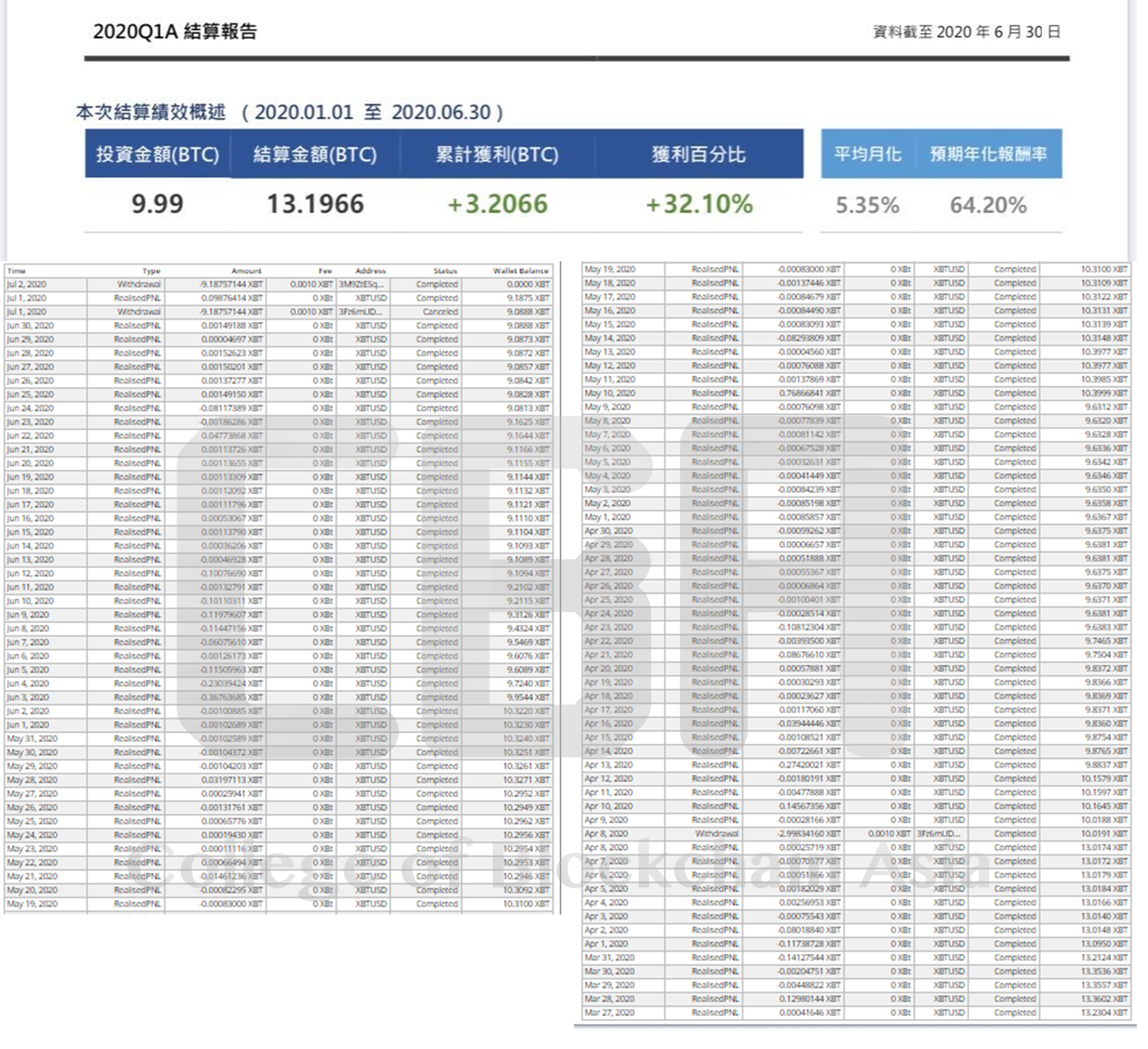Open the 3M9ZtESq... withdrawal address
Image resolution: width=1148 pixels, height=1049 pixels.
[x=362, y=284]
